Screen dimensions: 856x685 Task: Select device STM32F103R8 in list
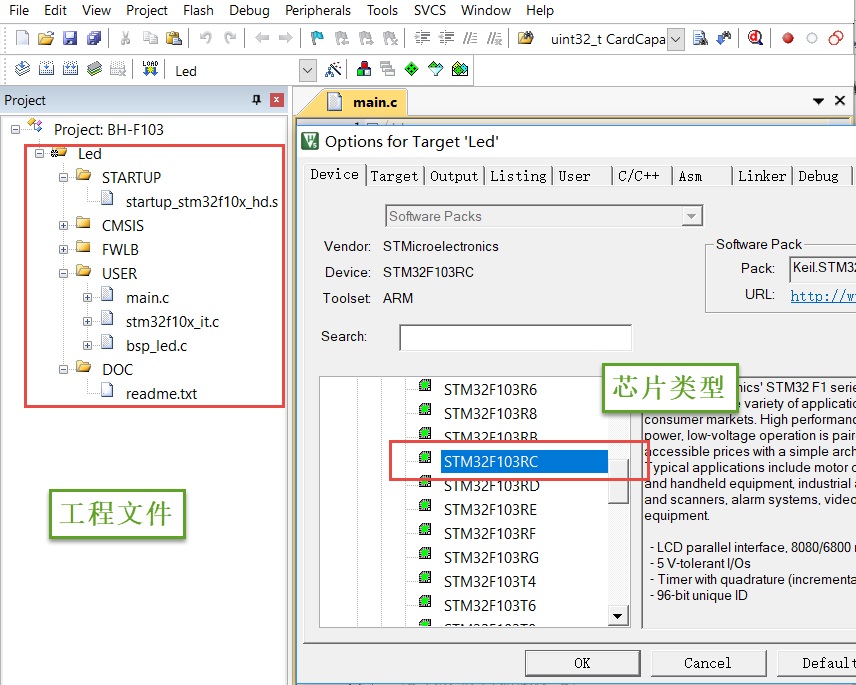coord(490,414)
